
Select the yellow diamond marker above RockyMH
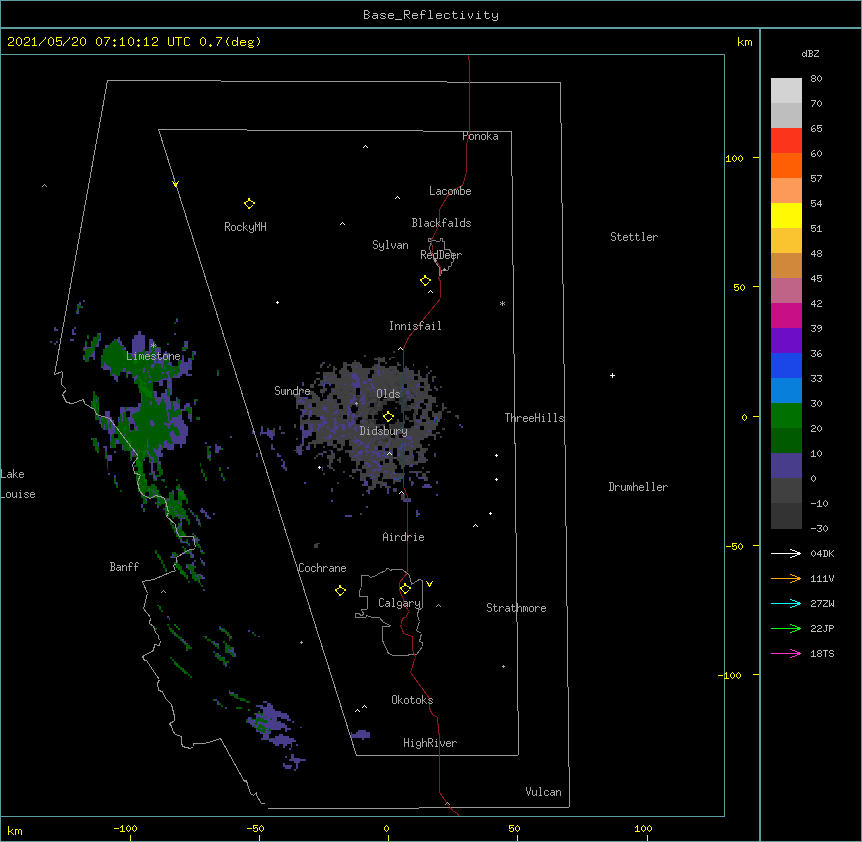coord(249,204)
